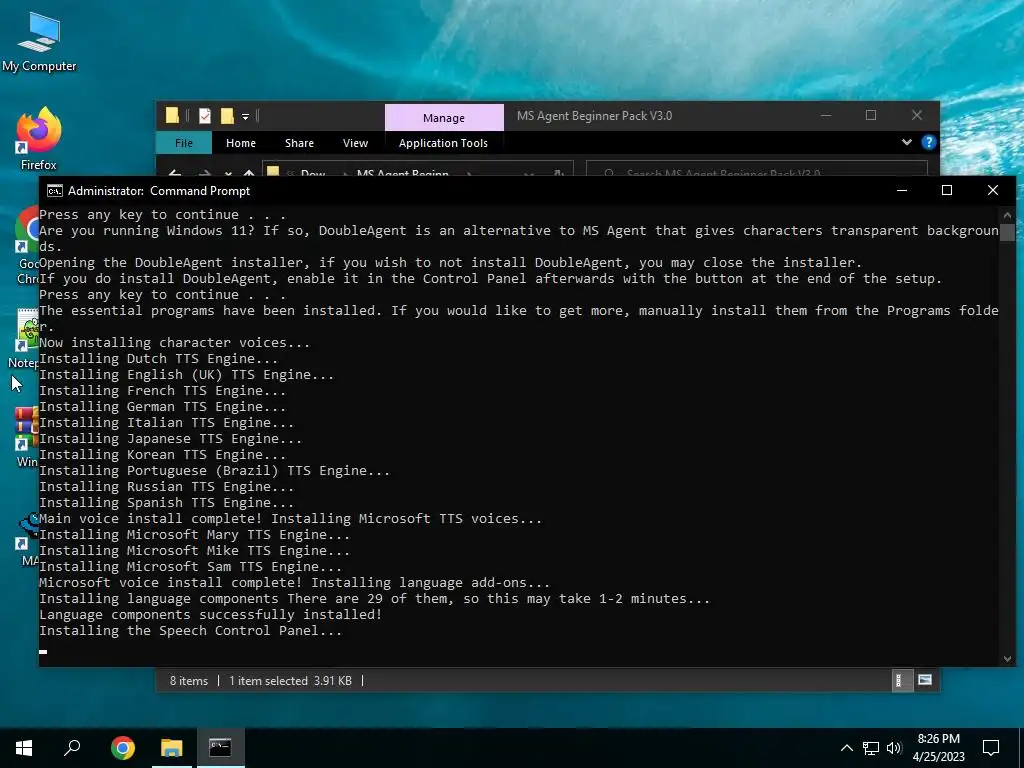Image resolution: width=1024 pixels, height=768 pixels.
Task: Open network status tray icon
Action: (871, 748)
